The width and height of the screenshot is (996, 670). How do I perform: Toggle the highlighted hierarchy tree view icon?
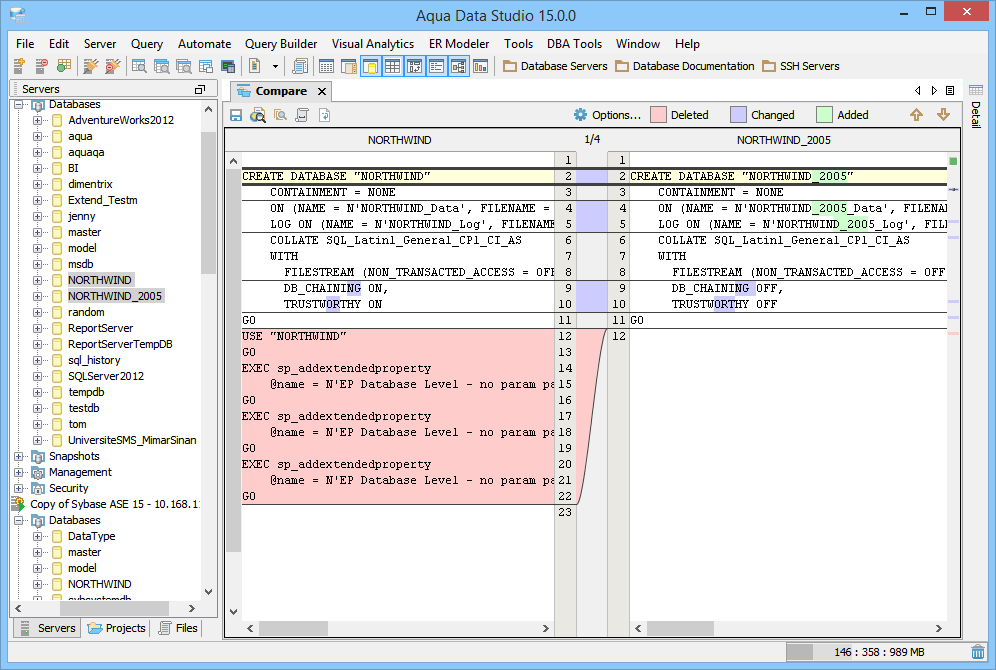tap(458, 66)
